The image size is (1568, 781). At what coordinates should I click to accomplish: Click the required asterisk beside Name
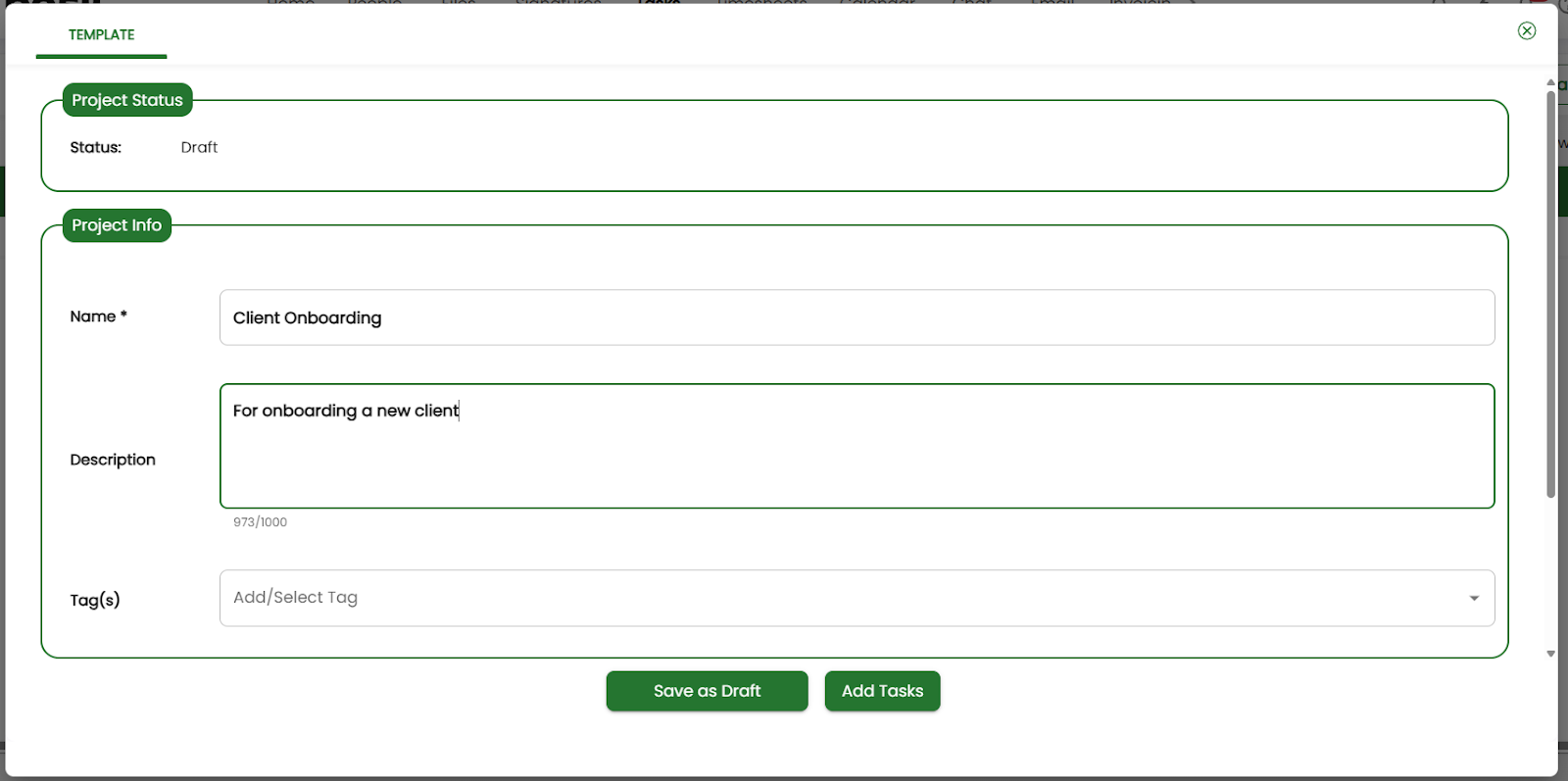pos(123,315)
